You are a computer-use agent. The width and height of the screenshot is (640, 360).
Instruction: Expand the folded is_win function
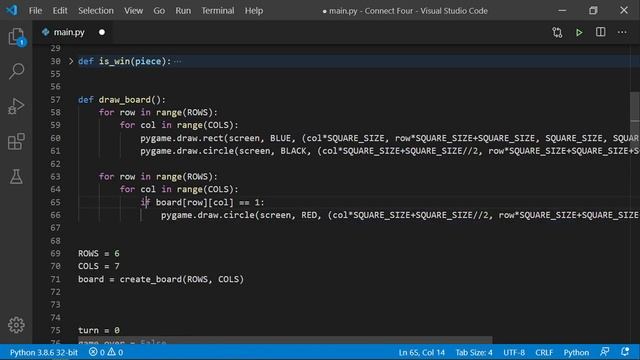coord(71,61)
